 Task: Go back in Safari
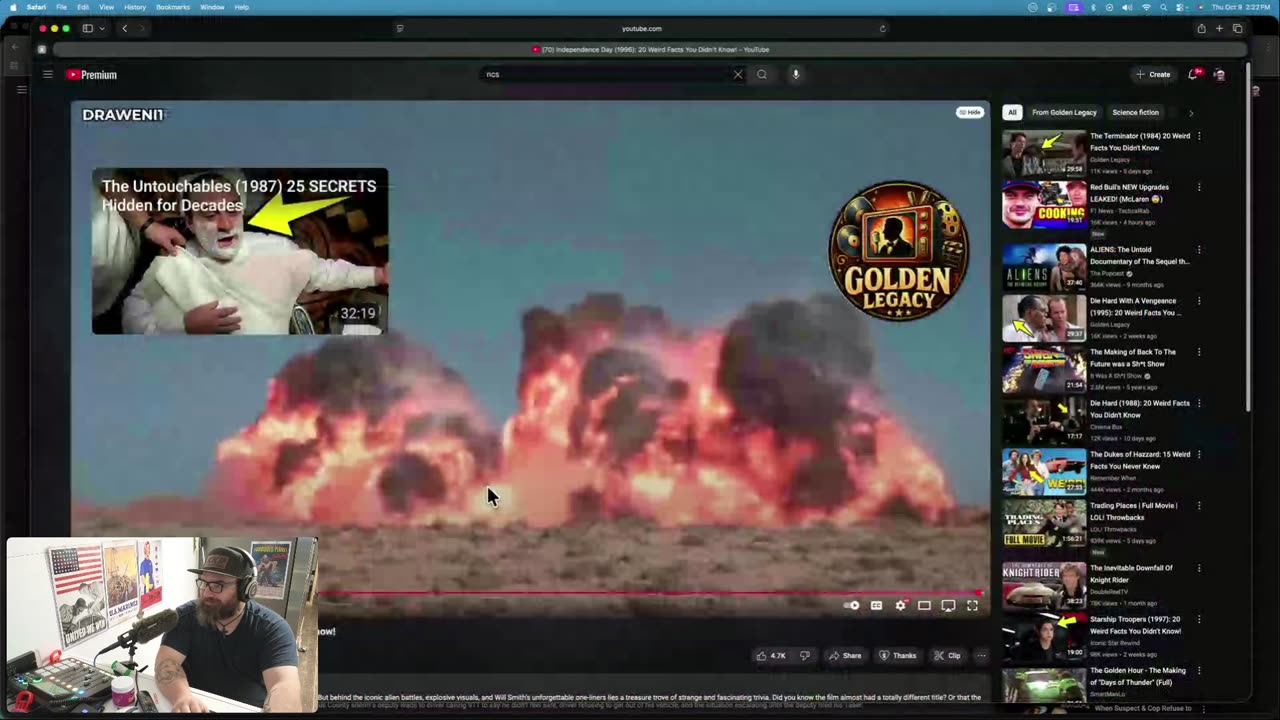[x=124, y=28]
